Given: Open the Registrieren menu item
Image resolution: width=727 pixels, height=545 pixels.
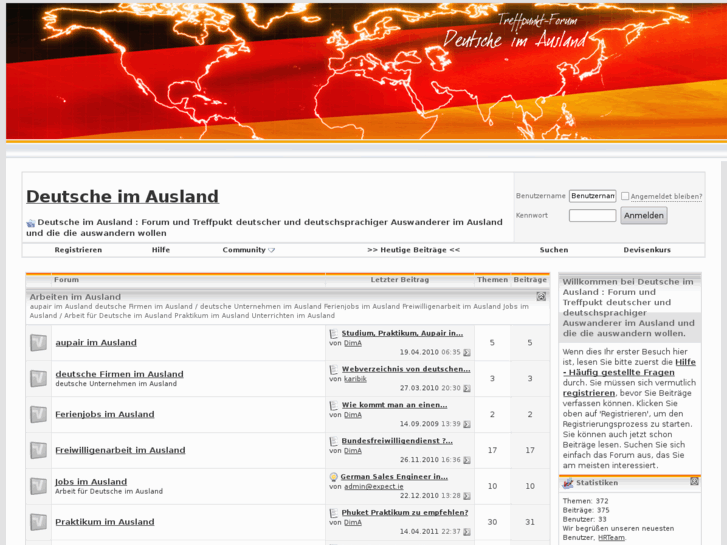Looking at the screenshot, I should click(x=78, y=250).
